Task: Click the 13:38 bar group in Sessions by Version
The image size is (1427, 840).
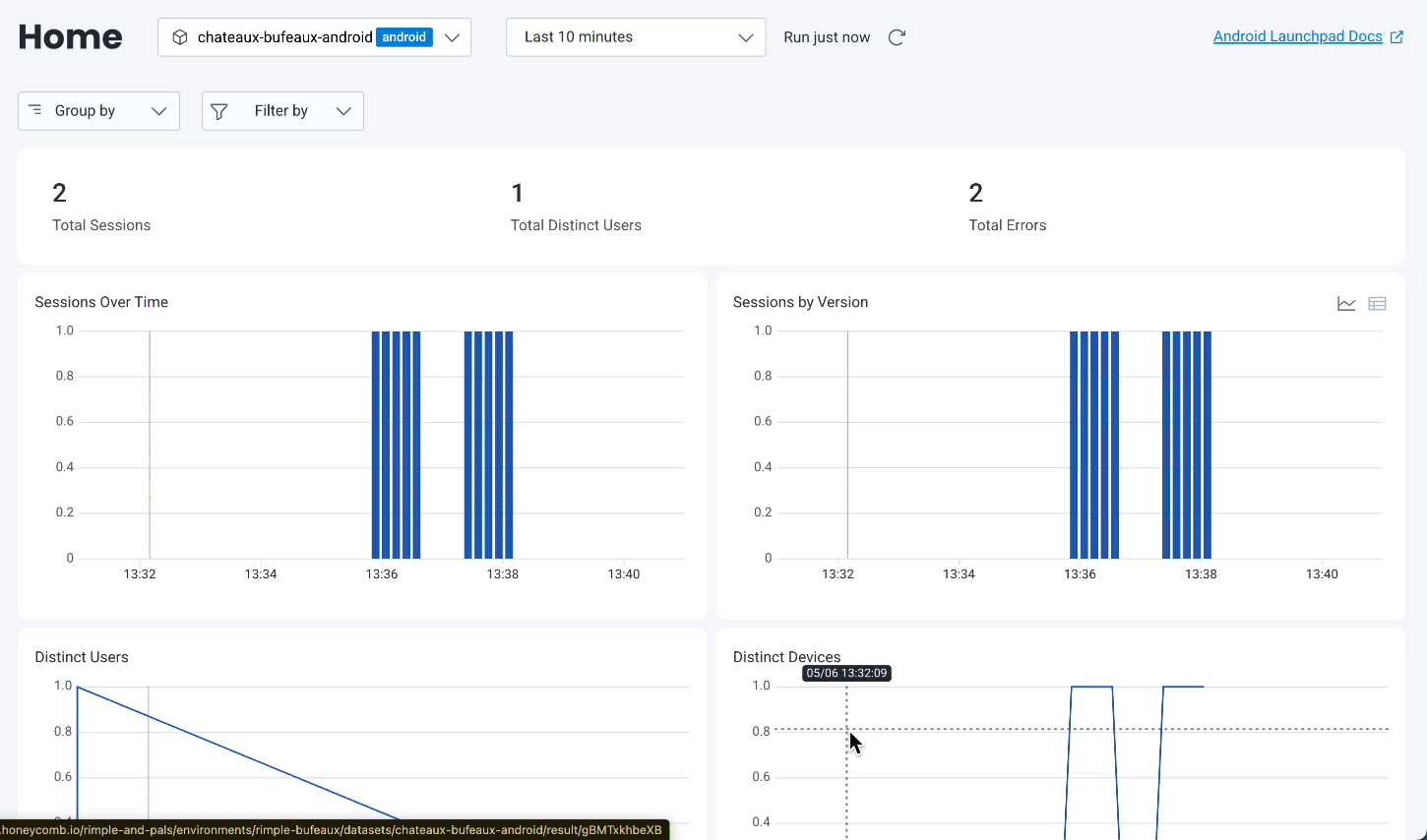Action: [1187, 445]
